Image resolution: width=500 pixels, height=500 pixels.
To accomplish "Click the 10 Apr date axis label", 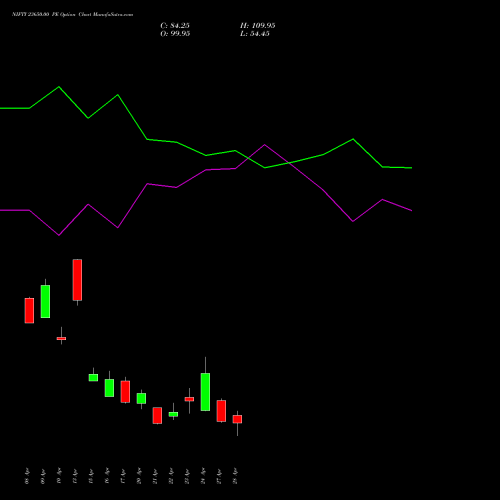I will tap(59, 476).
